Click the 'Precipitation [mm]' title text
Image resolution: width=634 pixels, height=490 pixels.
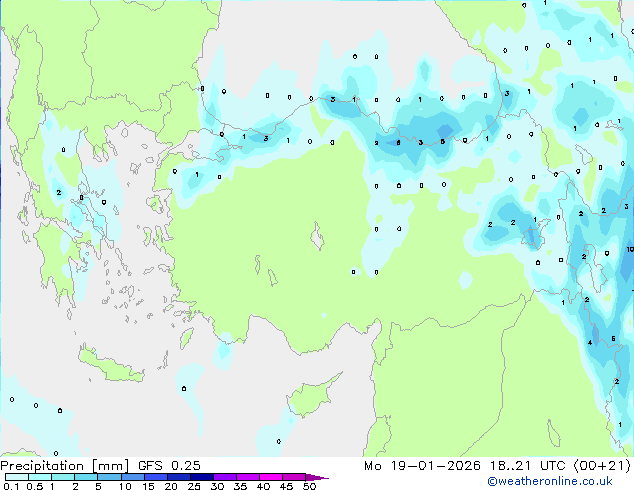point(65,466)
